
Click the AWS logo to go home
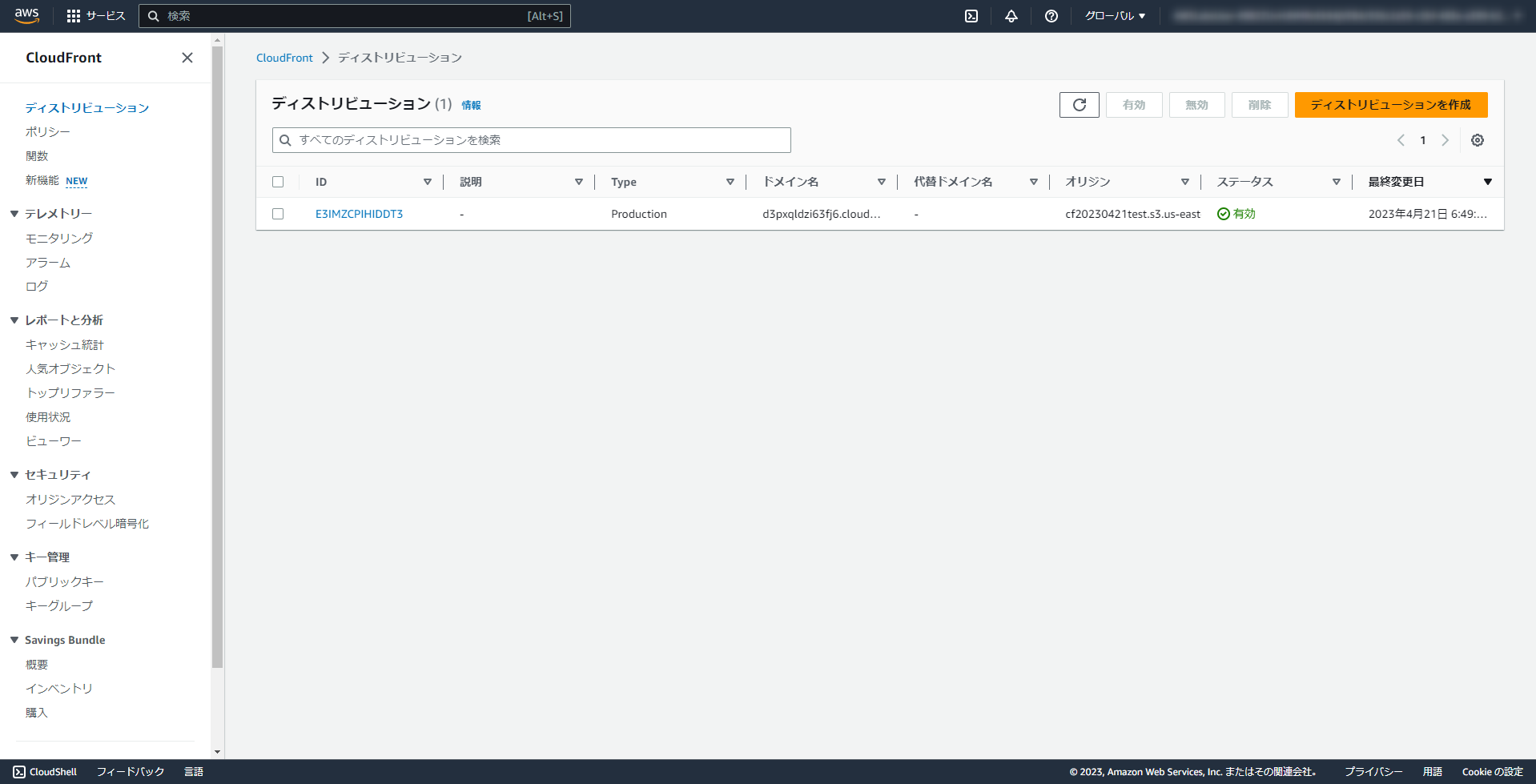click(26, 15)
